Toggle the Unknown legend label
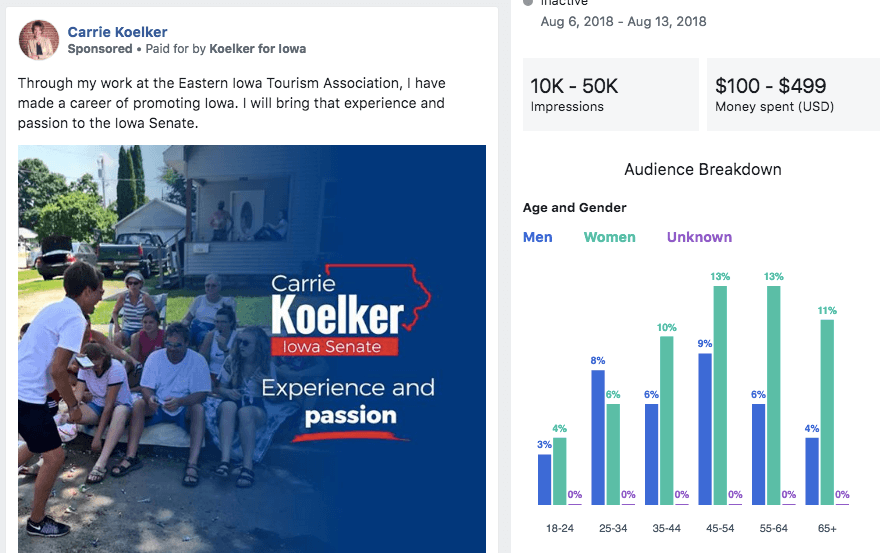Viewport: 880px width, 553px height. [x=699, y=237]
